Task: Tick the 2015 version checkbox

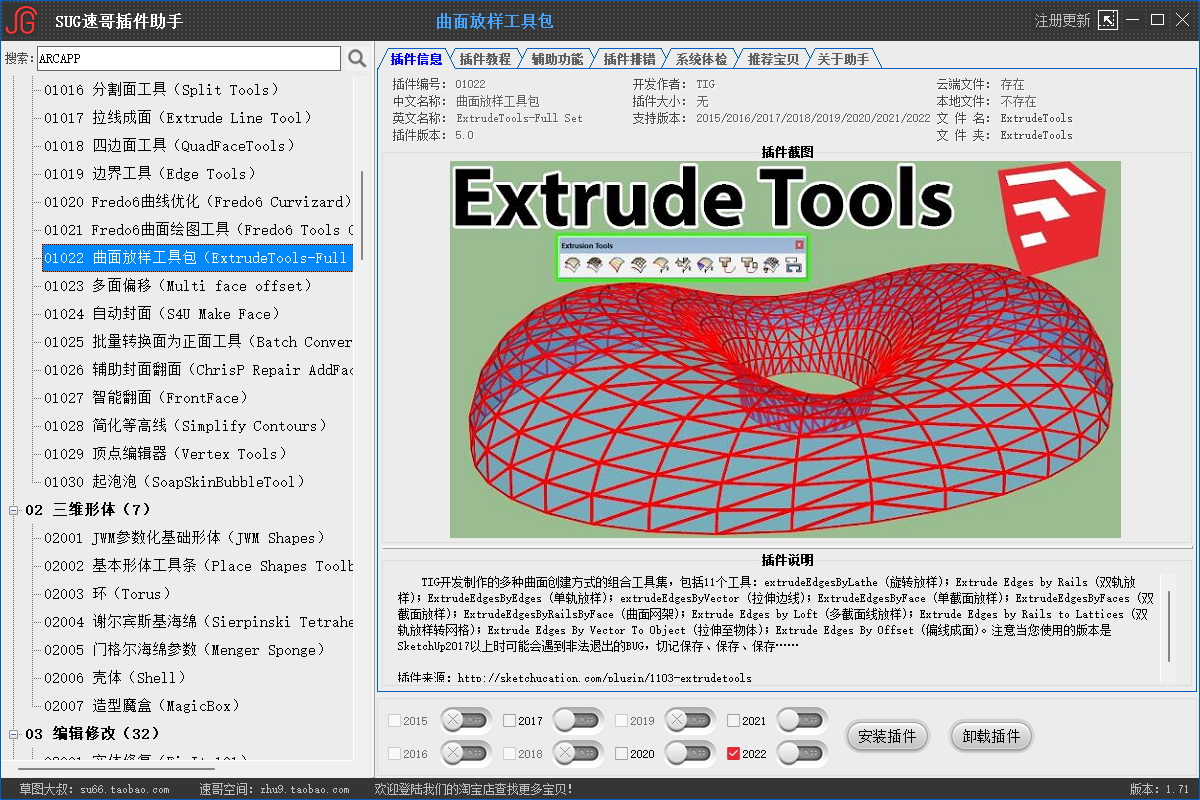Action: pyautogui.click(x=394, y=721)
